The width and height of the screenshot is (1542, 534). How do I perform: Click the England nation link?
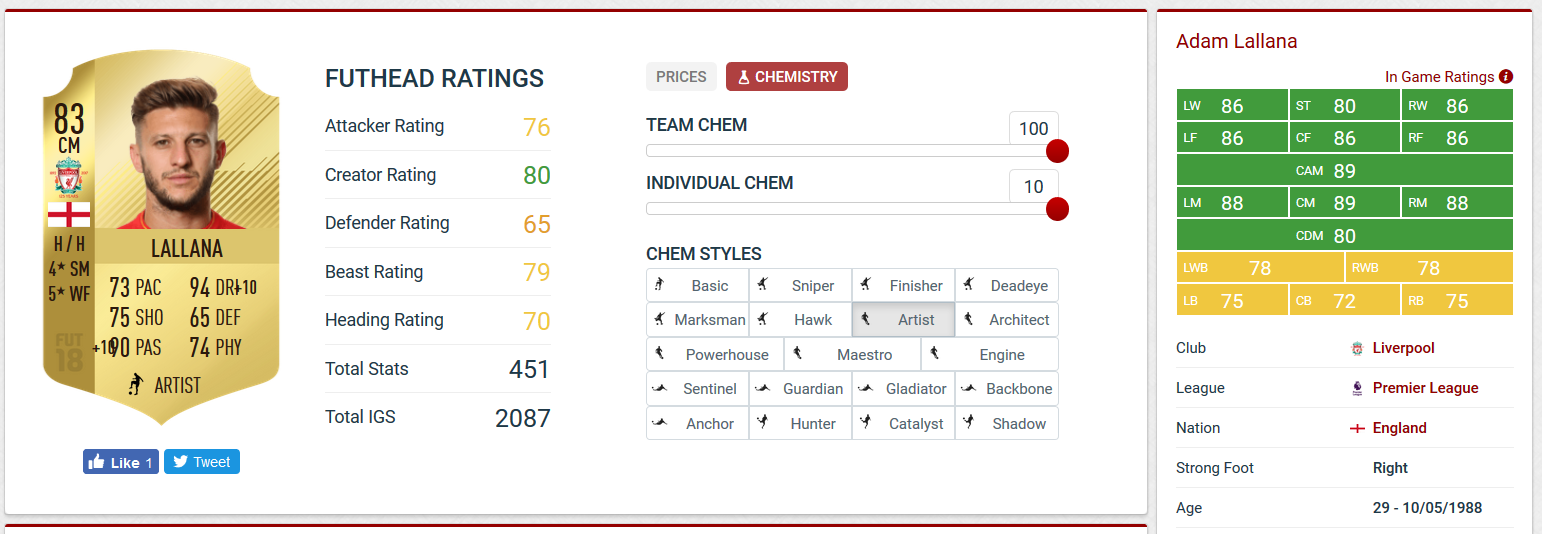pos(1399,428)
